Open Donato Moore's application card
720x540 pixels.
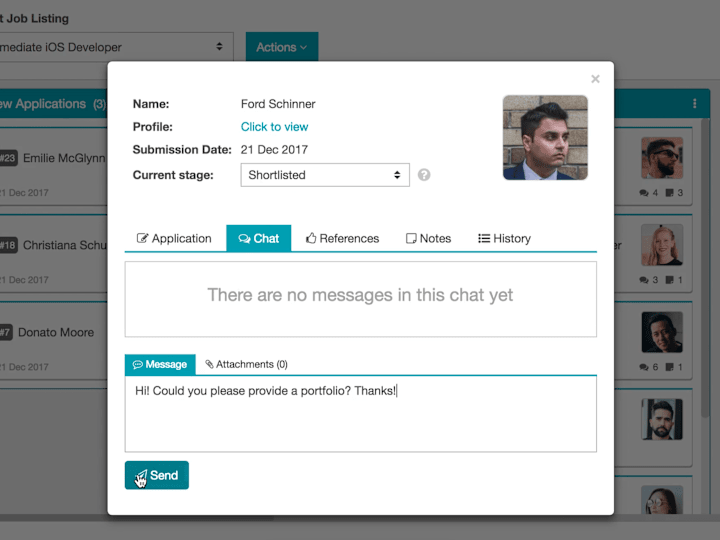coord(53,341)
